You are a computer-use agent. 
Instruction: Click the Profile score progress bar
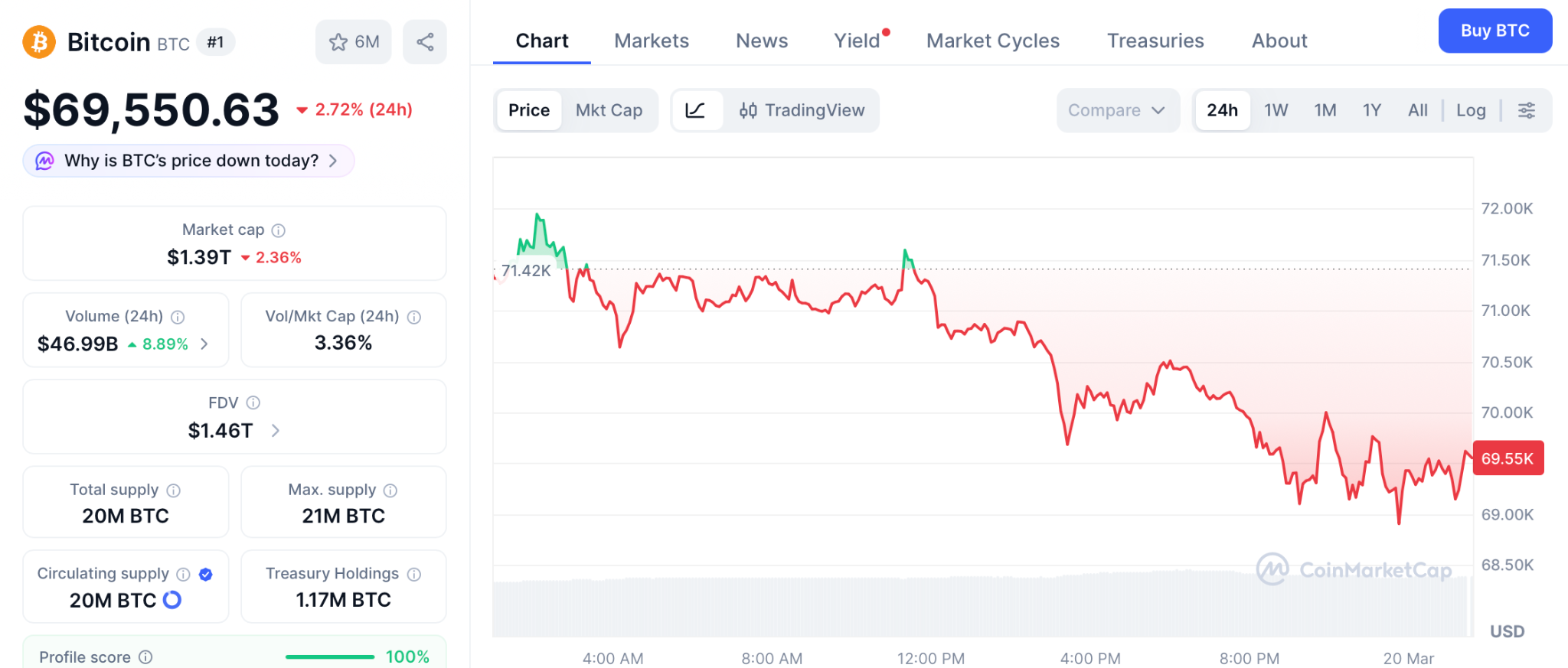[x=328, y=657]
